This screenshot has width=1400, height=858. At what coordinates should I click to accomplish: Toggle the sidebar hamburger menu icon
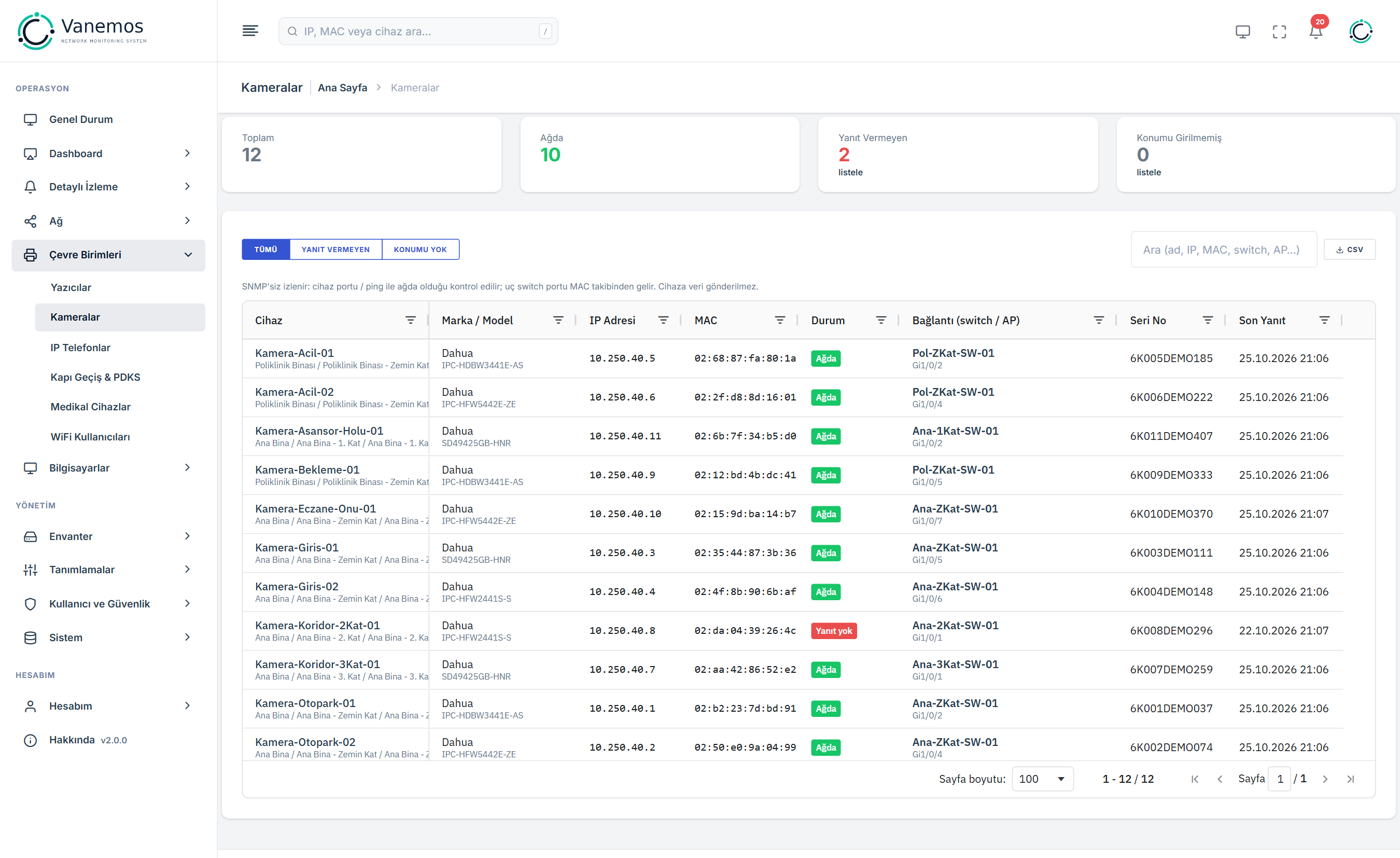click(250, 31)
